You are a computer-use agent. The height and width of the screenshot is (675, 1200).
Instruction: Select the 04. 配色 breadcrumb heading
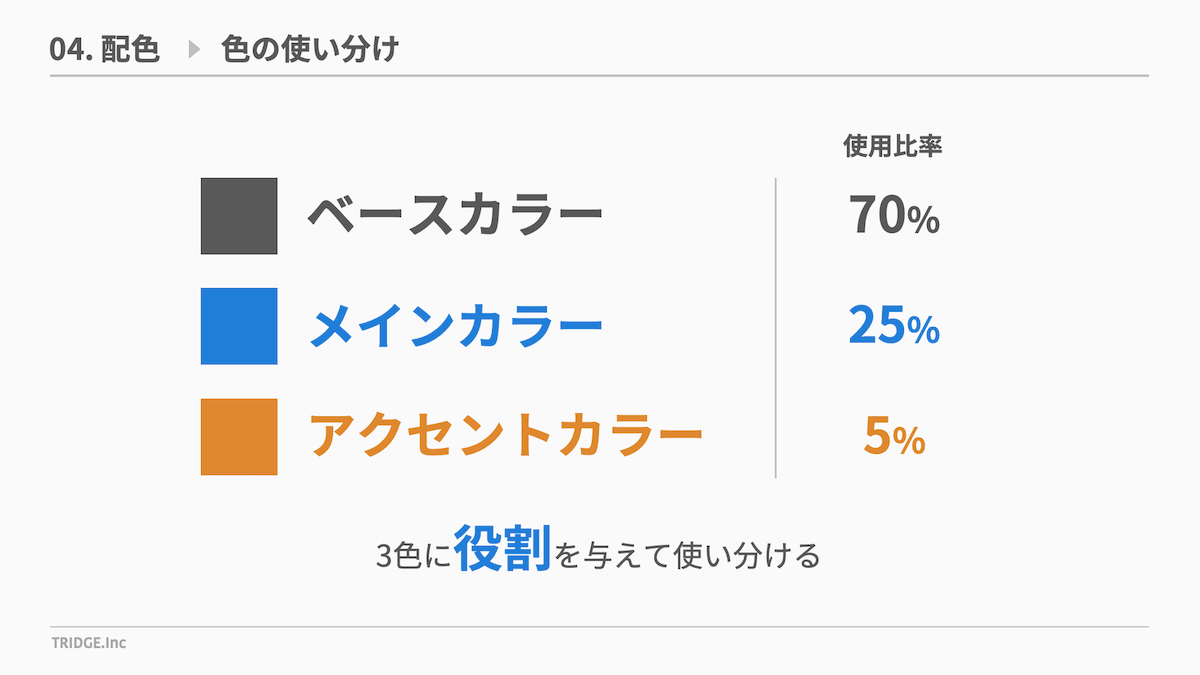click(105, 49)
